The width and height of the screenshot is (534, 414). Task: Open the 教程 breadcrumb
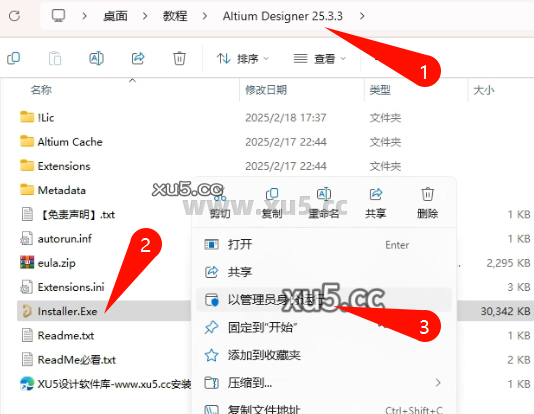tap(175, 16)
